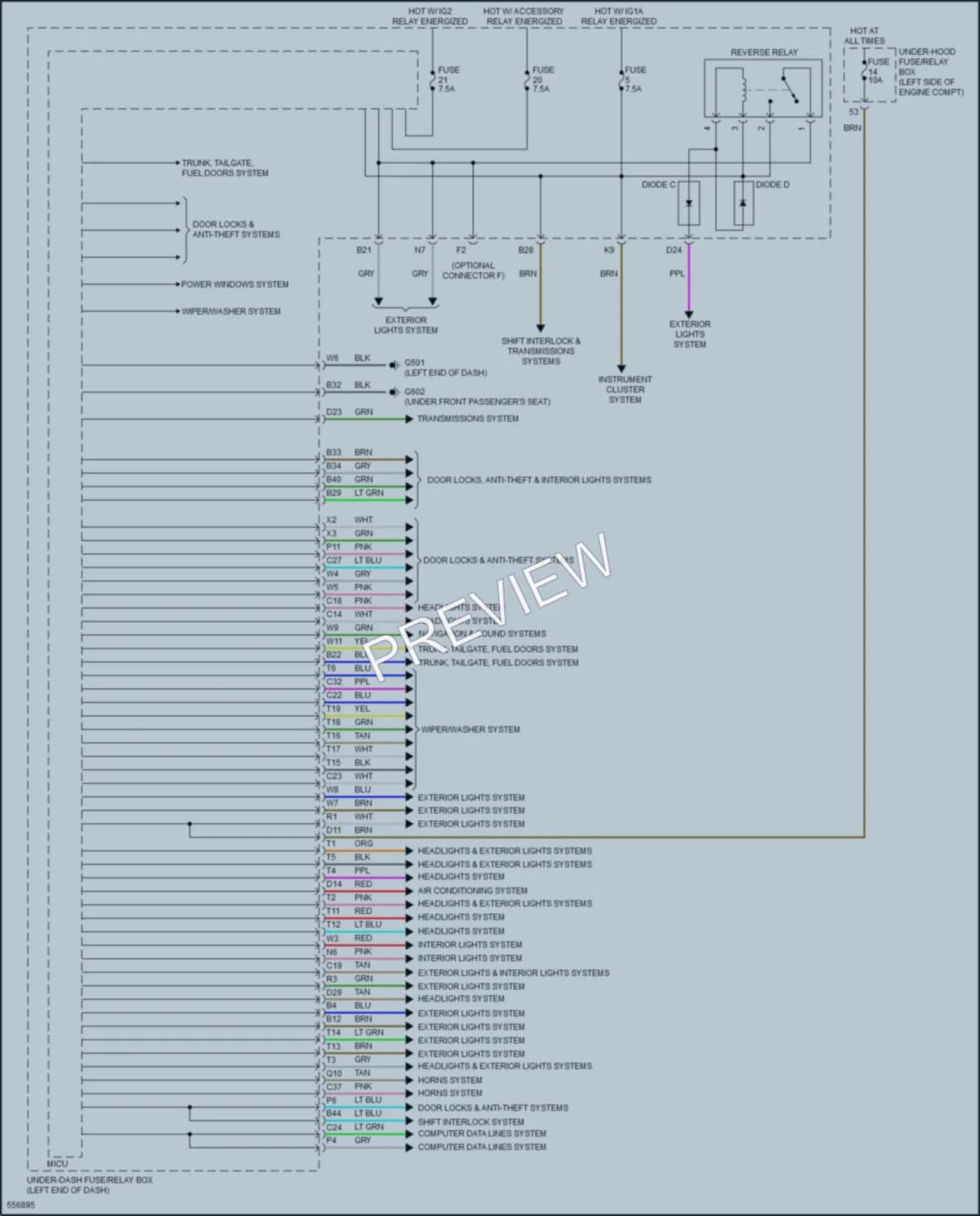Click the POWER WINDOWS SYSTEM label

(235, 285)
